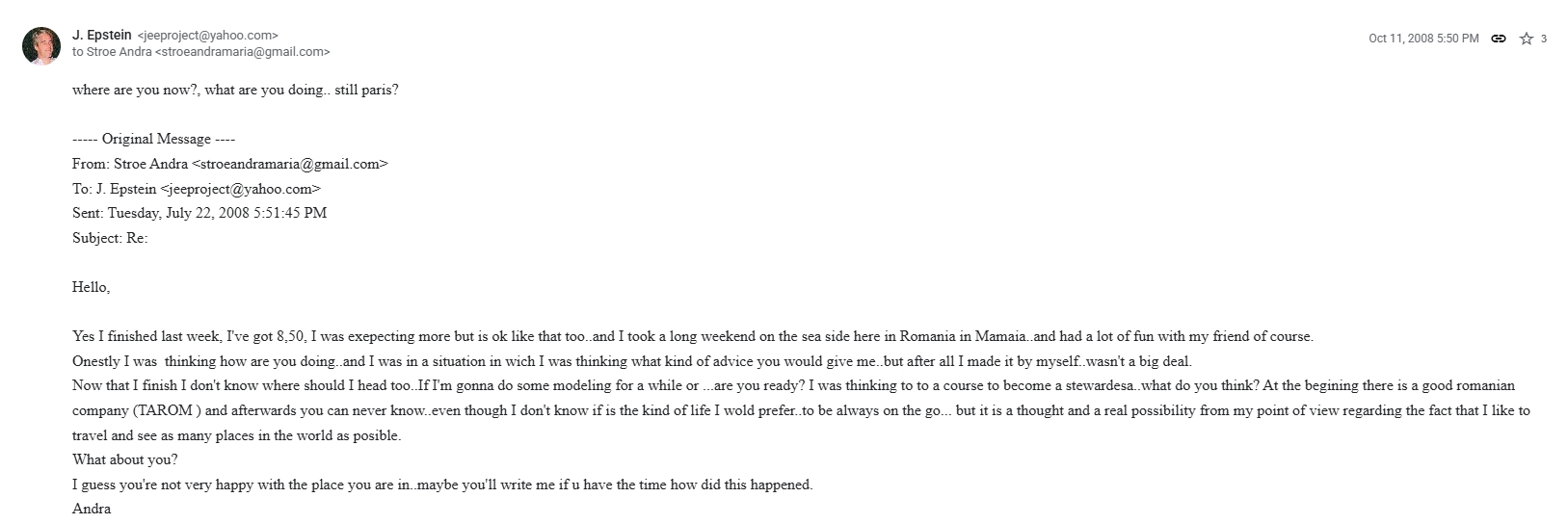Click the copy link chain icon
Viewport: 1568px width, 524px height.
pyautogui.click(x=1499, y=39)
